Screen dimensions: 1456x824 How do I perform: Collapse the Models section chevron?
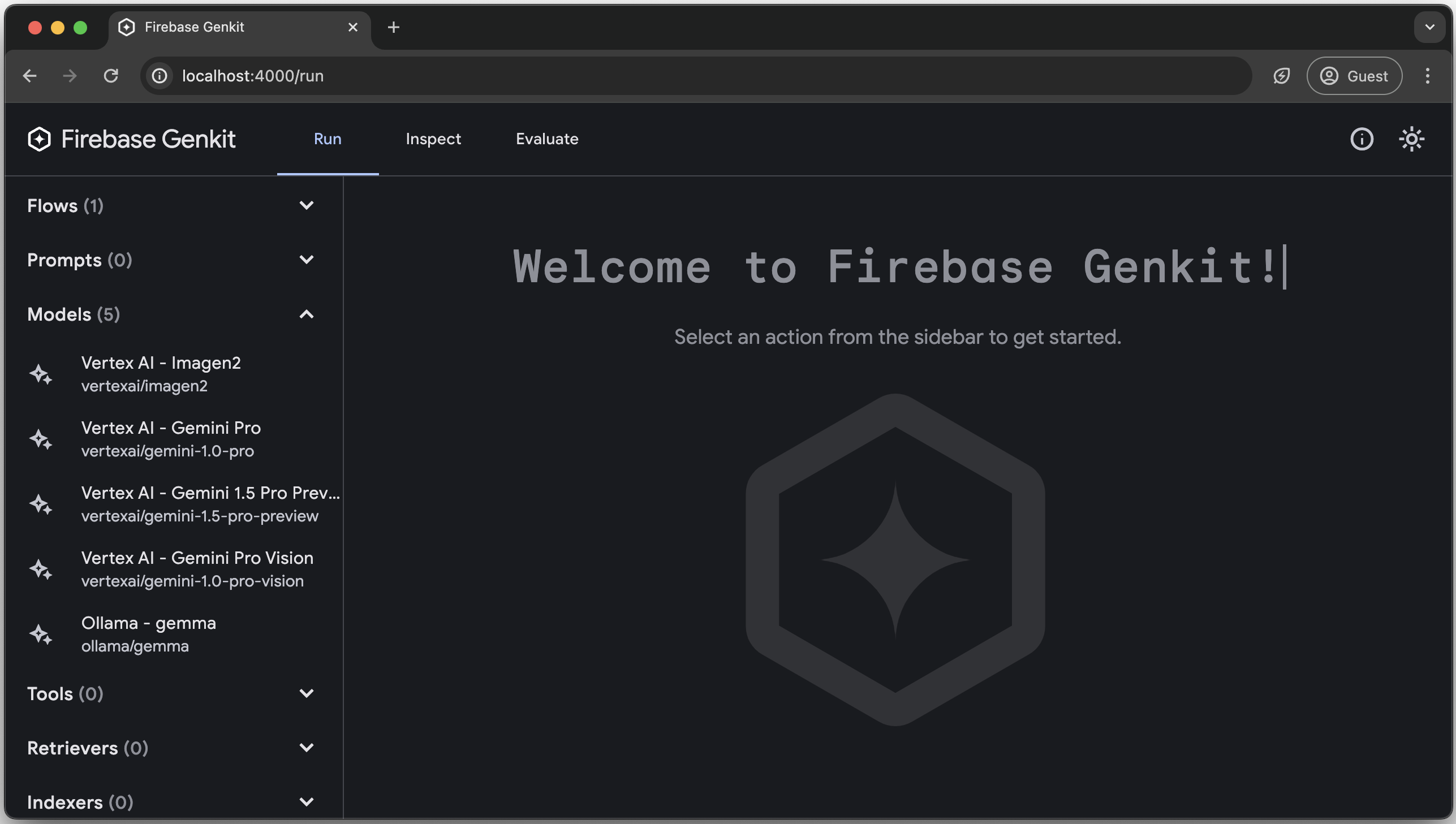[306, 314]
